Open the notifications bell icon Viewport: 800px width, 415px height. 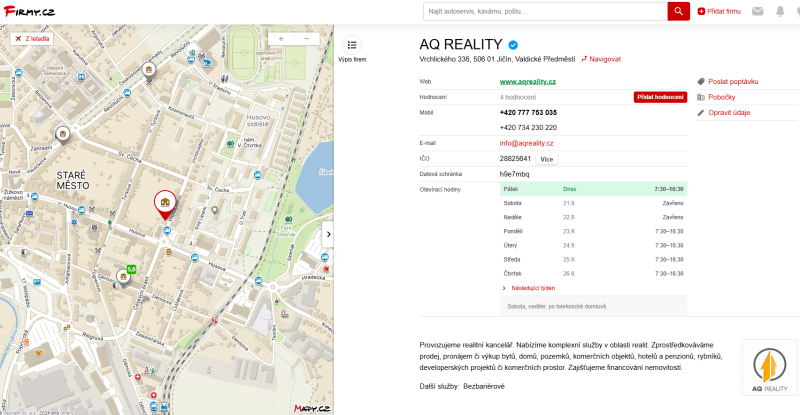[780, 11]
